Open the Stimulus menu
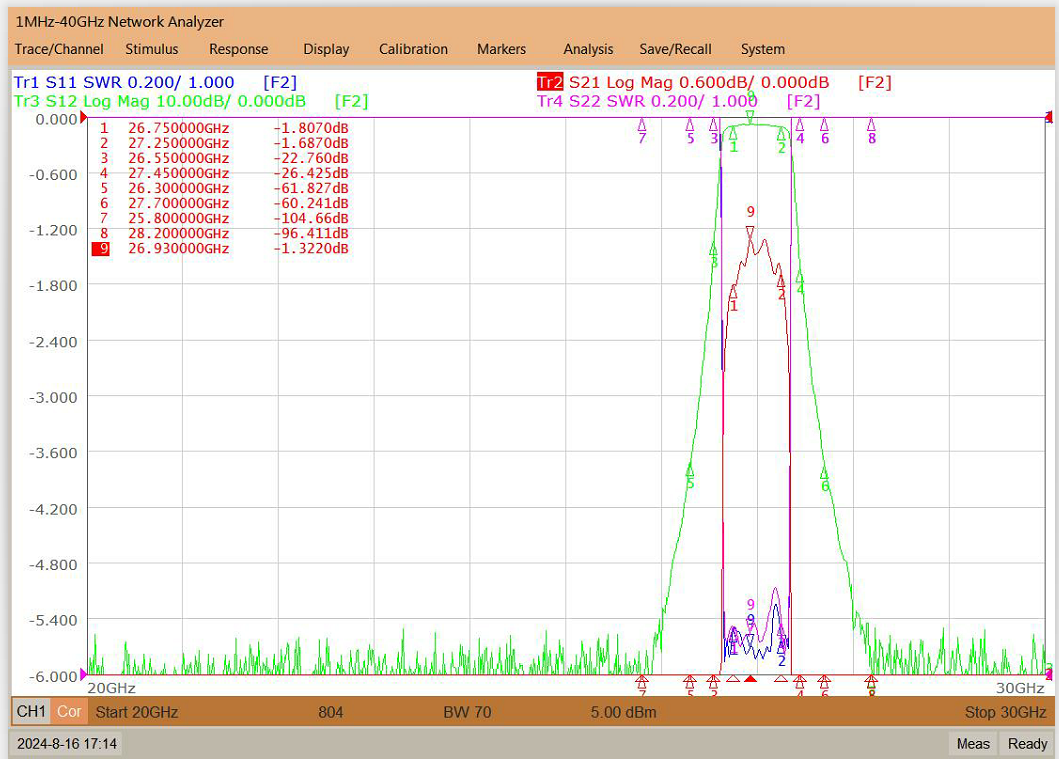The height and width of the screenshot is (759, 1059). coord(151,49)
